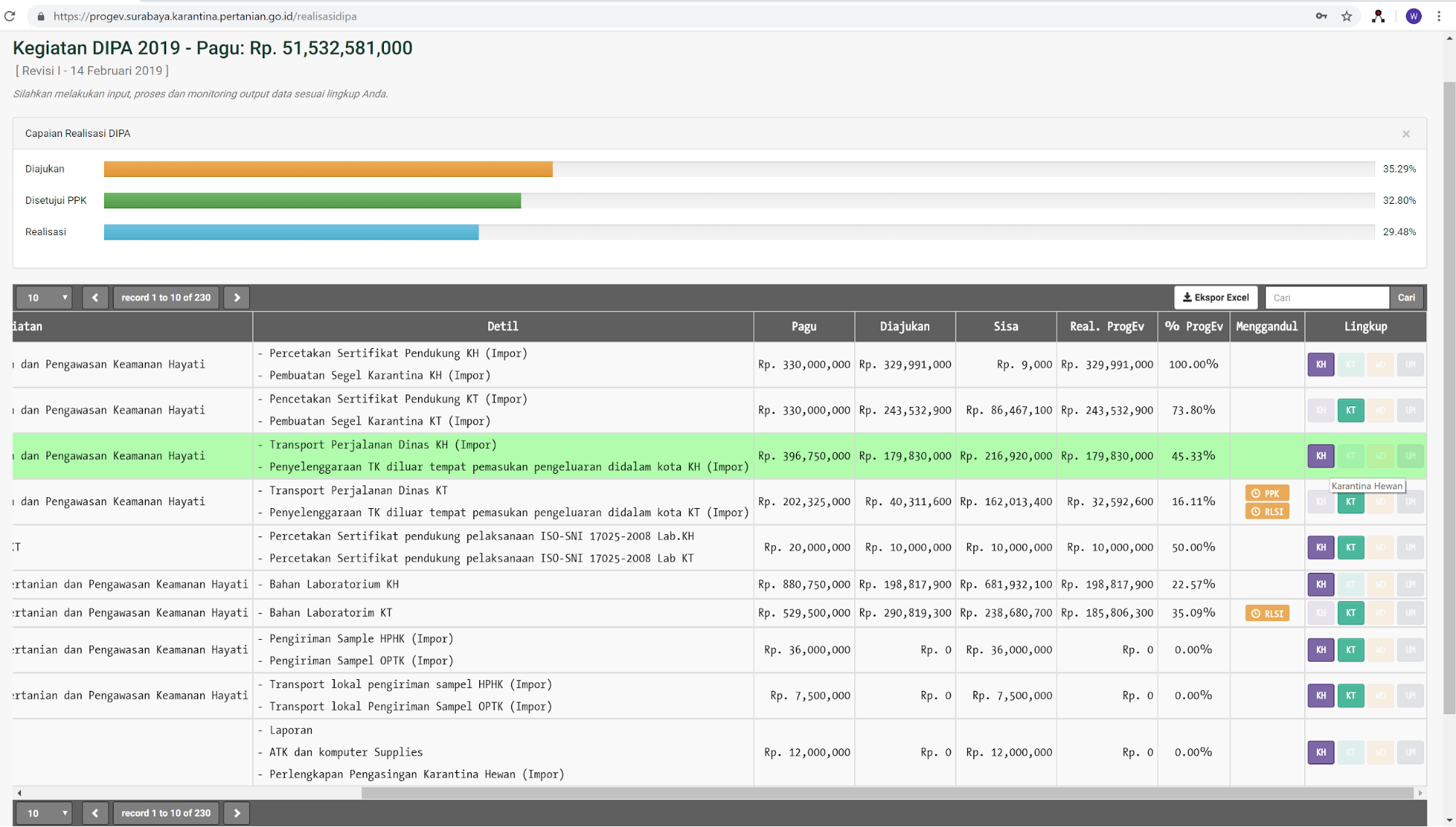1456x827 pixels.
Task: Toggle KT scope on Pencetakan Sertifikat KT row
Action: coord(1350,411)
